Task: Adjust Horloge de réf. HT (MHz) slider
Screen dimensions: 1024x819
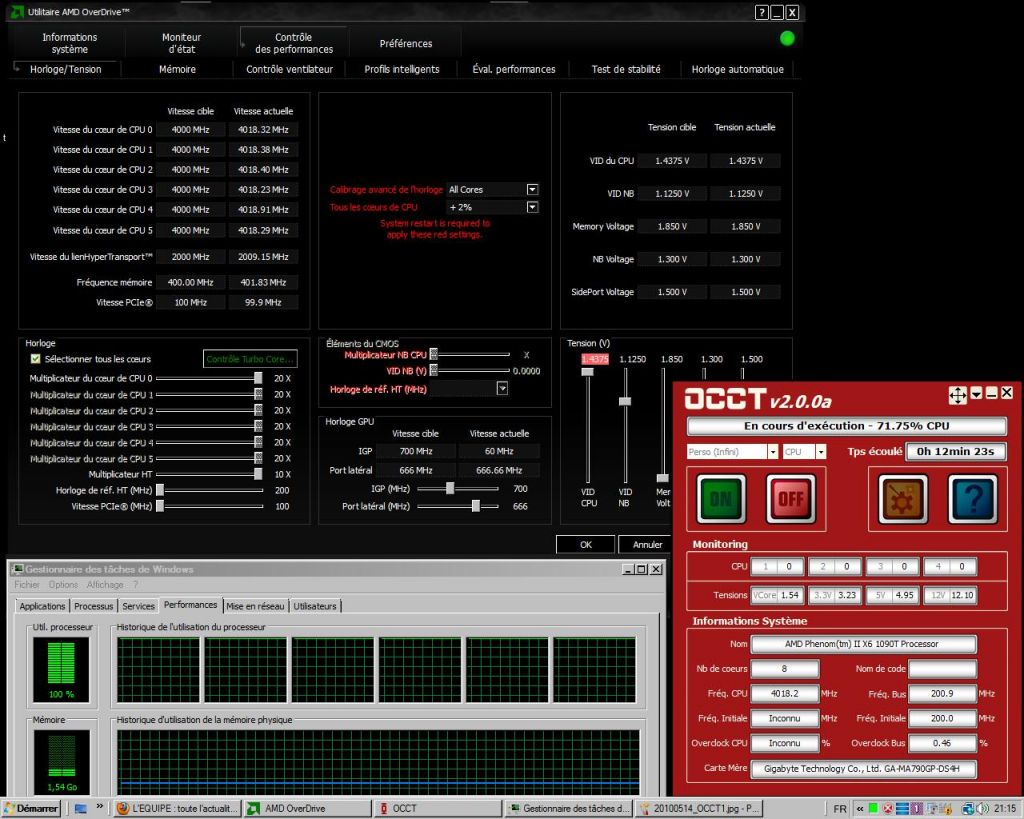Action: (x=160, y=490)
